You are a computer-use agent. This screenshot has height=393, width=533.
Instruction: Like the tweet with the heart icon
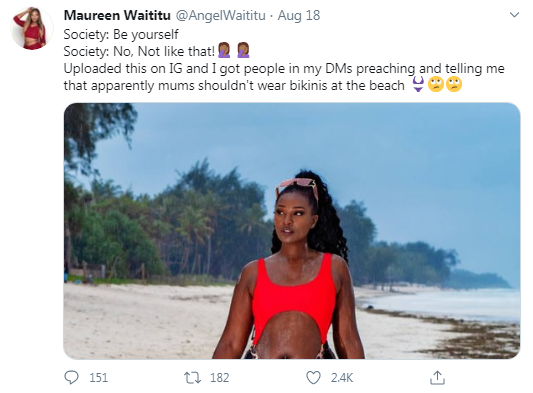coord(313,377)
